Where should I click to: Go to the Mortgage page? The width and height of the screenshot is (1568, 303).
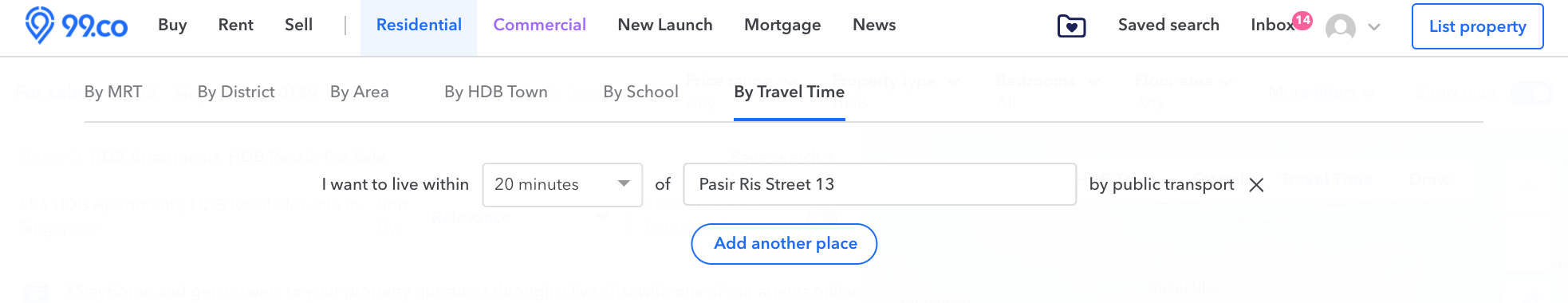point(782,26)
